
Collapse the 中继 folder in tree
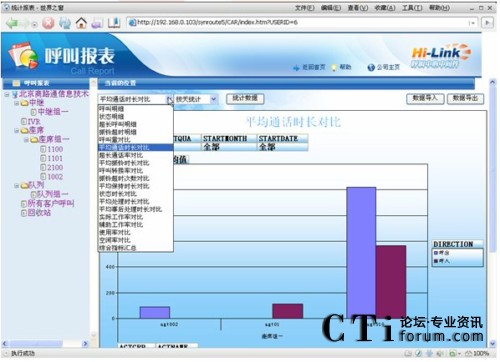[16, 103]
